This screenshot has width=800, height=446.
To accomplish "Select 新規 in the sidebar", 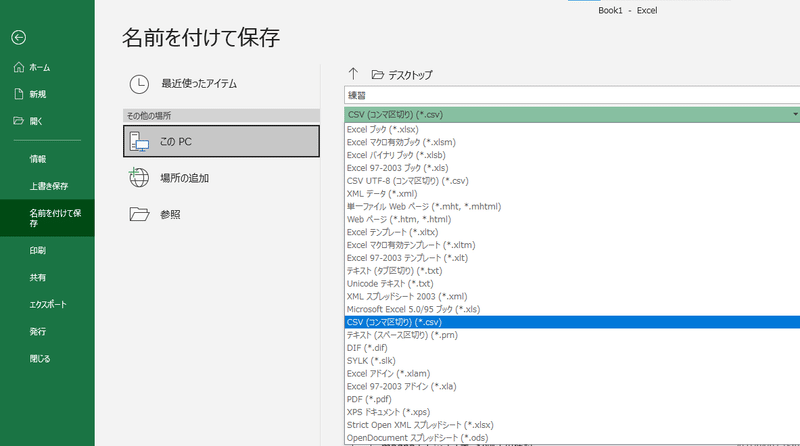I will click(38, 94).
